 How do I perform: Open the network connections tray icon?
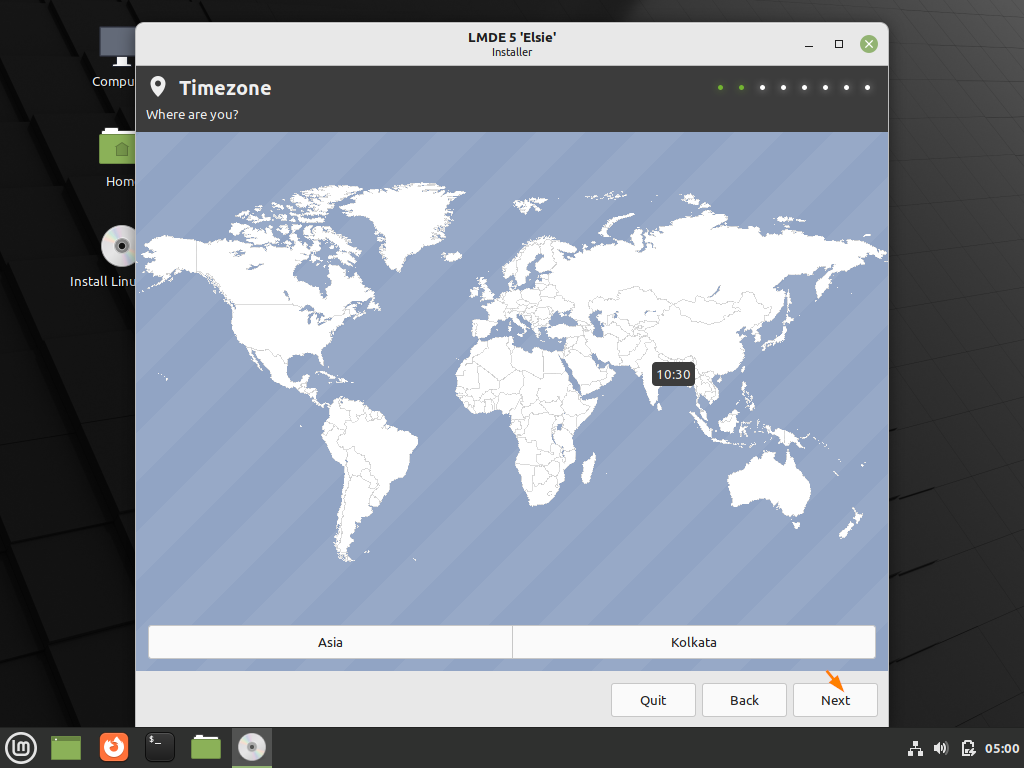(x=915, y=748)
